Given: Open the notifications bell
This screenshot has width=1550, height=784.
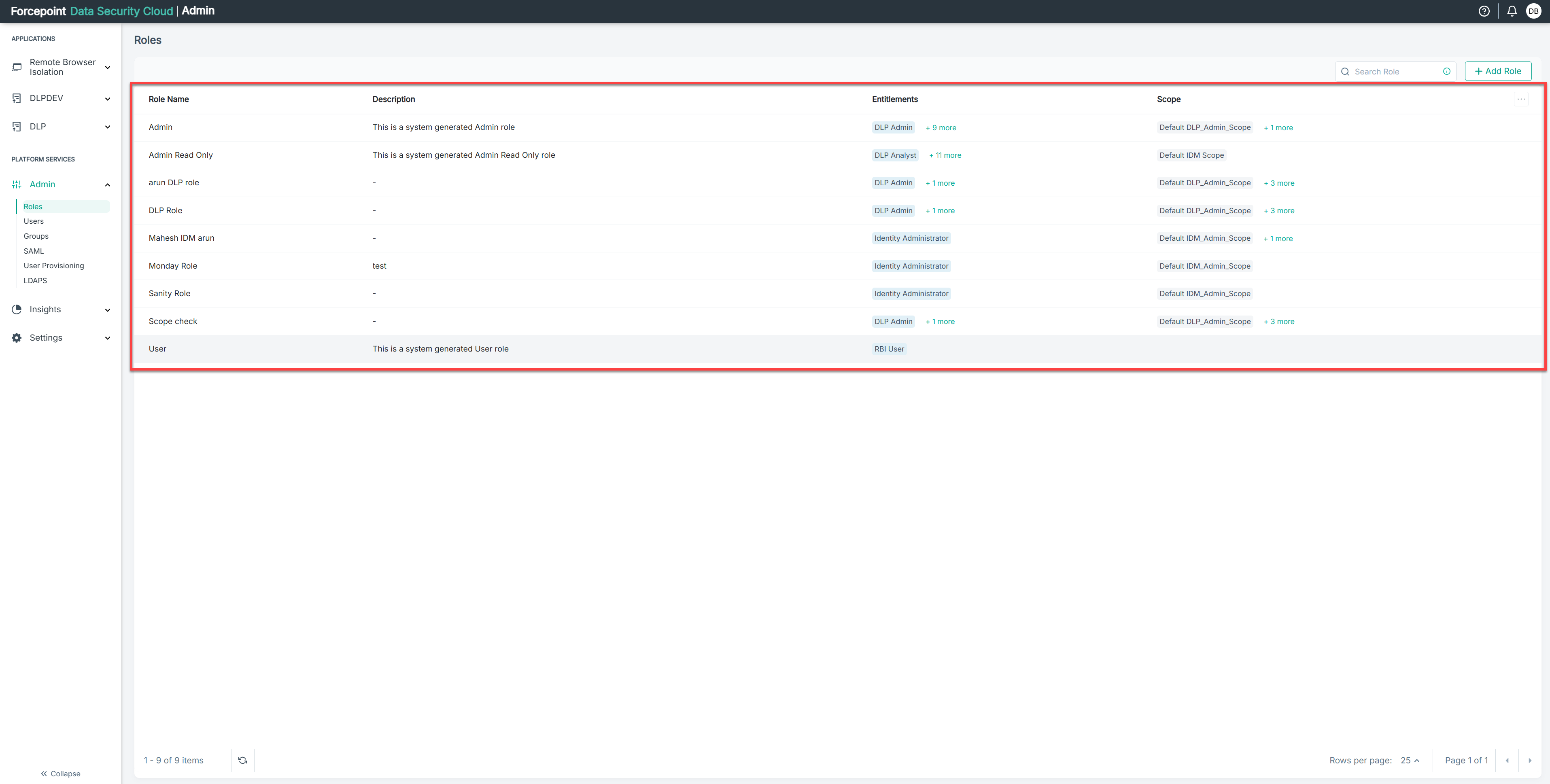Looking at the screenshot, I should 1512,11.
